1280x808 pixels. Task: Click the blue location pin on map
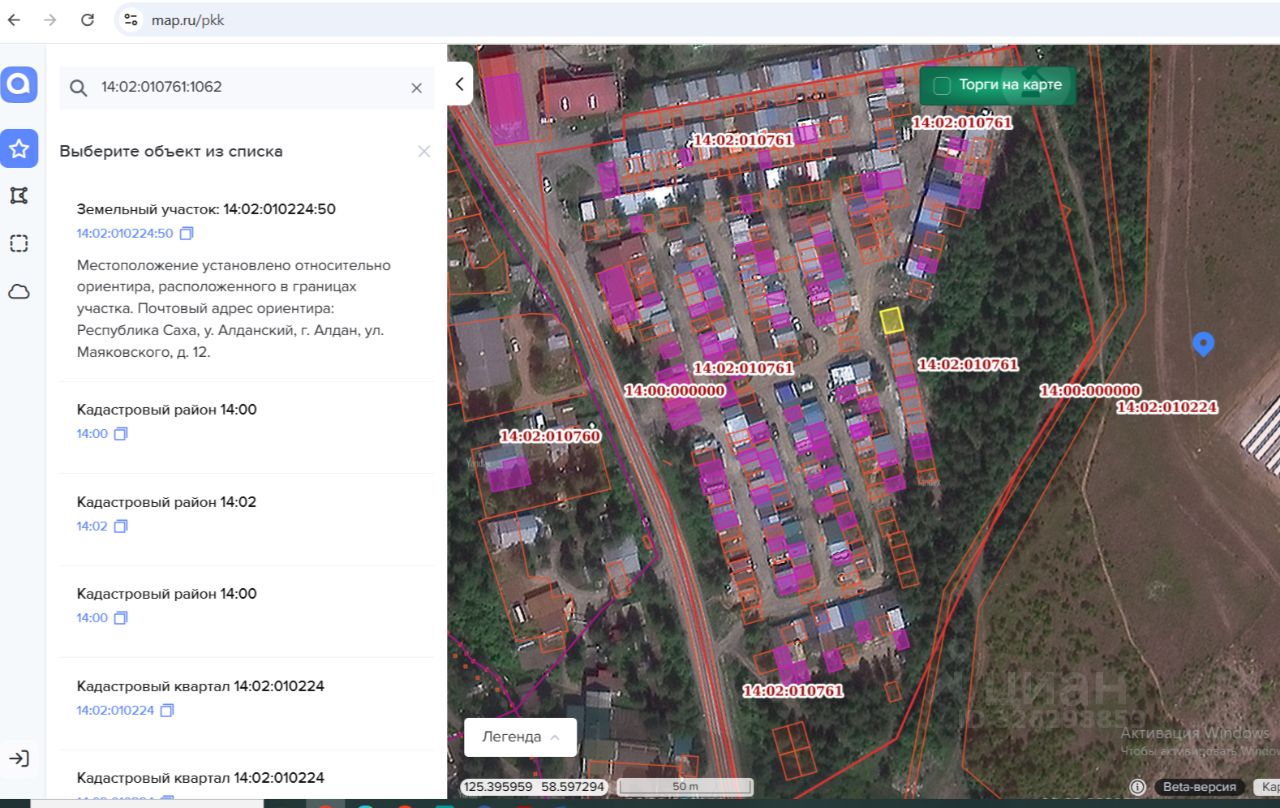(x=1204, y=344)
